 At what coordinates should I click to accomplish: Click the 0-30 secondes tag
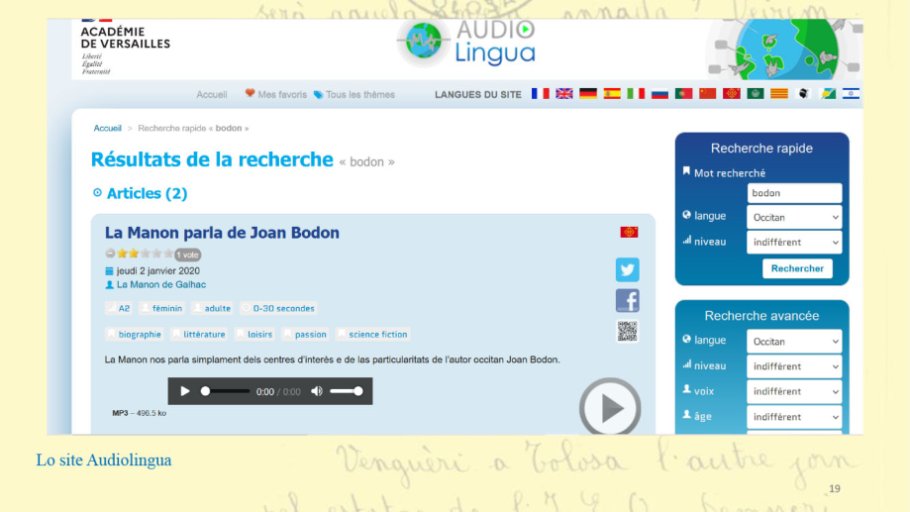pos(277,308)
